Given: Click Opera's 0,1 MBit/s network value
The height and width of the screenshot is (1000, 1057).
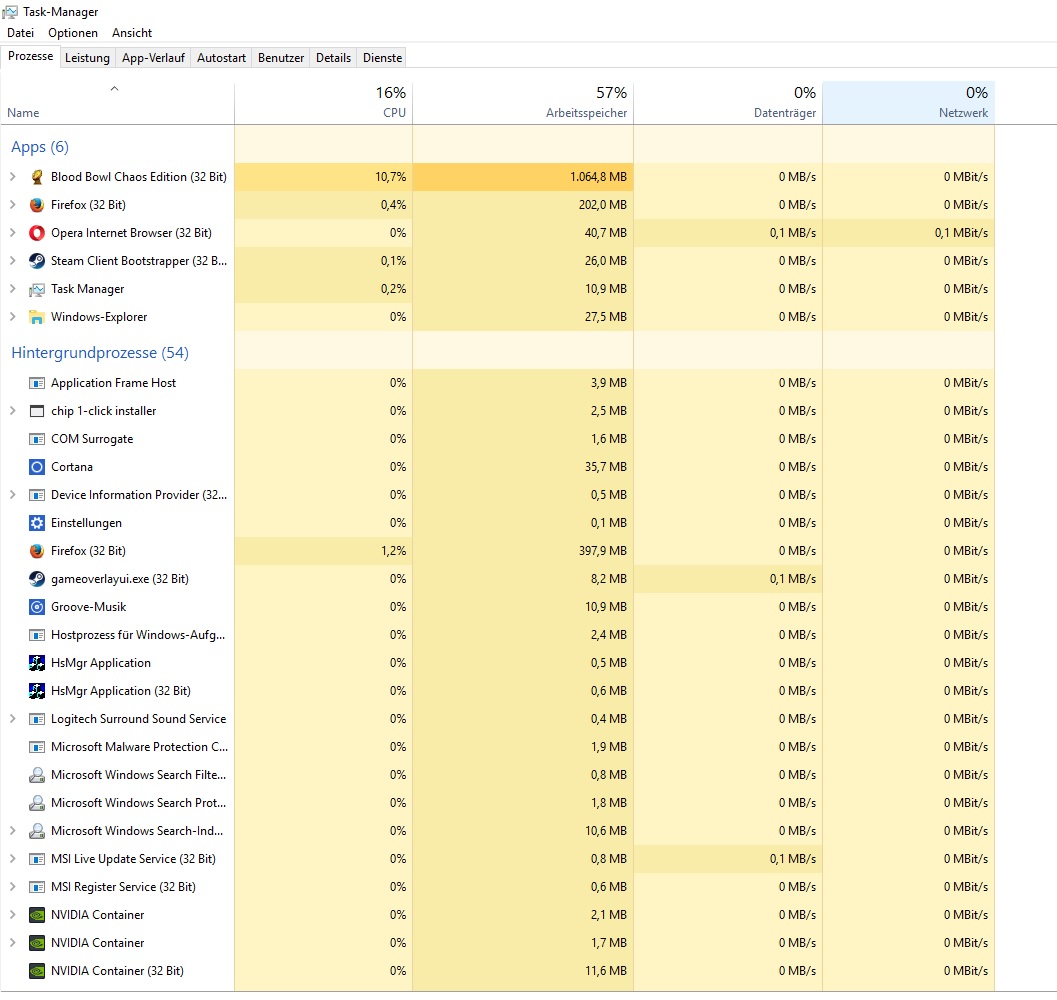Looking at the screenshot, I should [x=961, y=233].
